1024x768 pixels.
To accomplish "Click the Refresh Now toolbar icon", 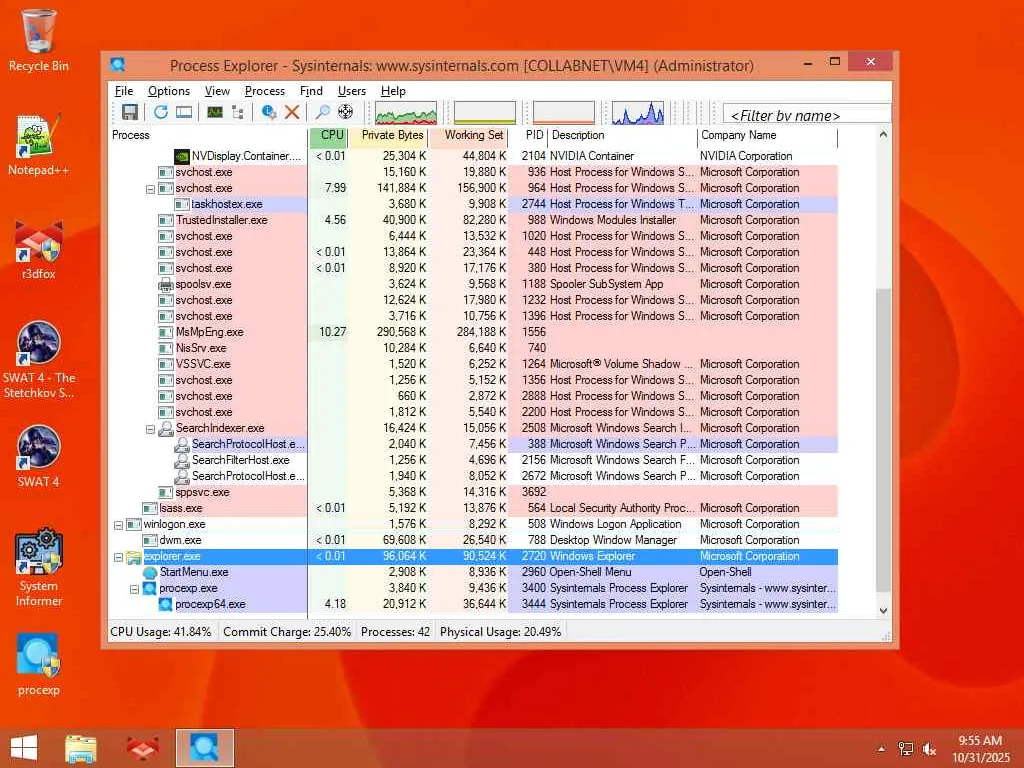I will point(161,112).
